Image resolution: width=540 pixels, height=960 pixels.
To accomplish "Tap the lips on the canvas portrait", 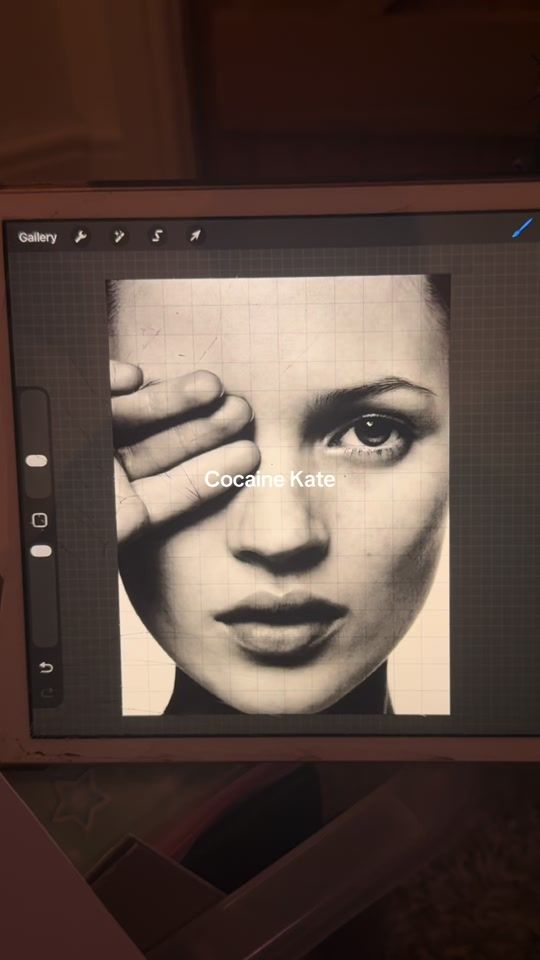I will [x=282, y=620].
